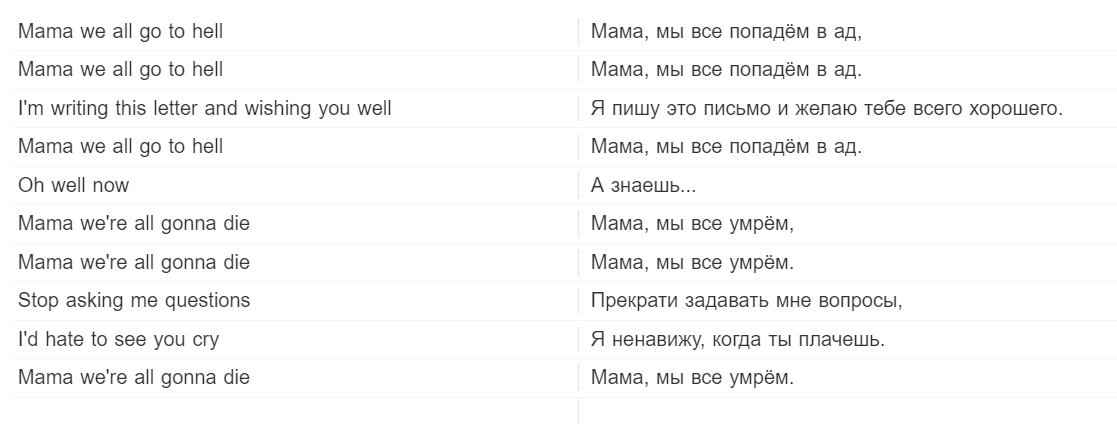Select 'Мама, мы все умрём,' below 'А знаешь...'
Viewport: 1117px width, 434px height.
pos(692,224)
